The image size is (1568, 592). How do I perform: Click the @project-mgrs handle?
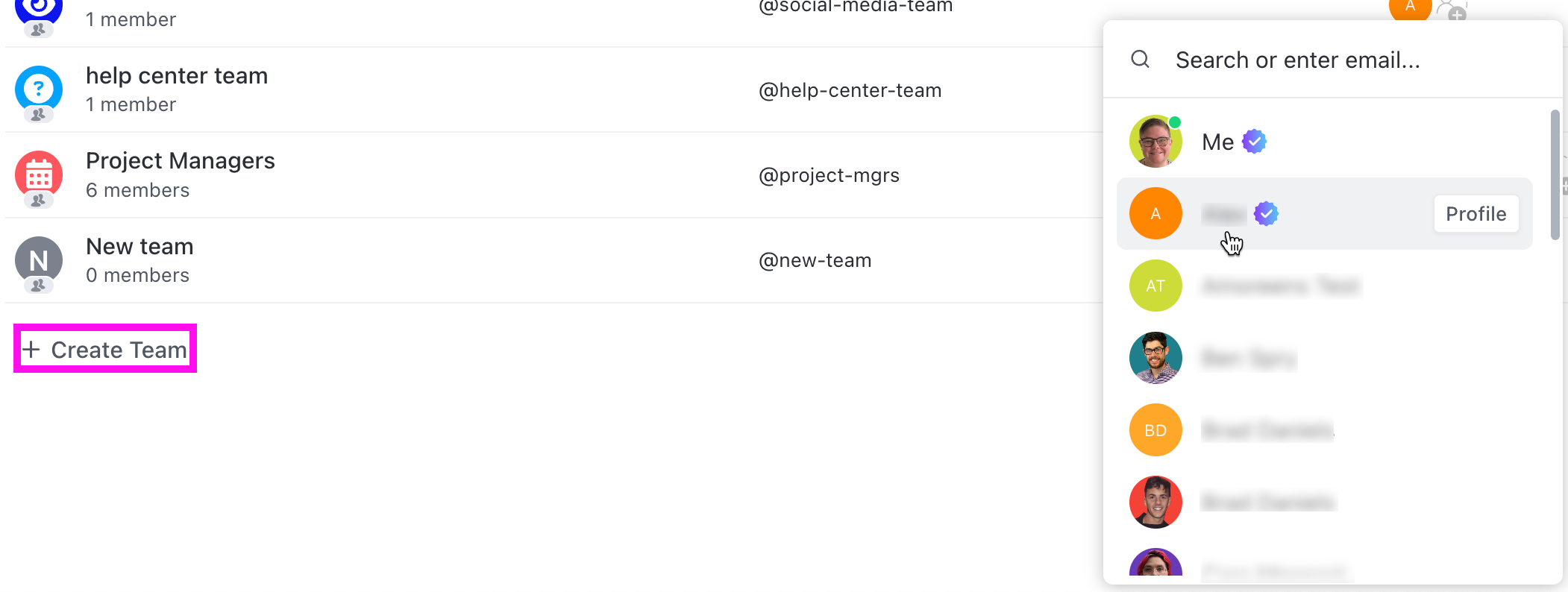(x=829, y=175)
